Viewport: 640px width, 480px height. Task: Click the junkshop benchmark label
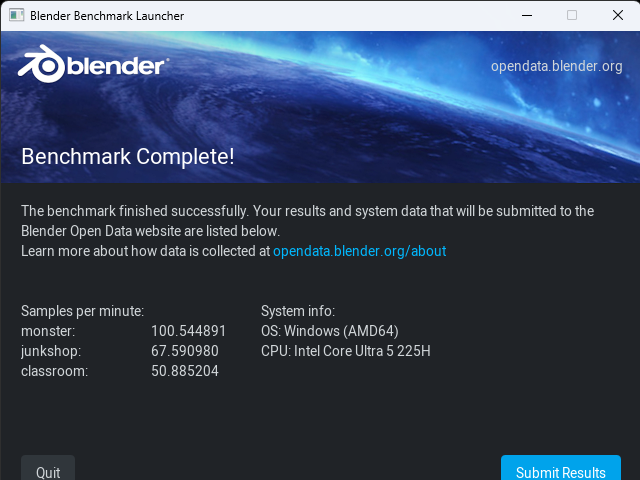[x=50, y=351]
